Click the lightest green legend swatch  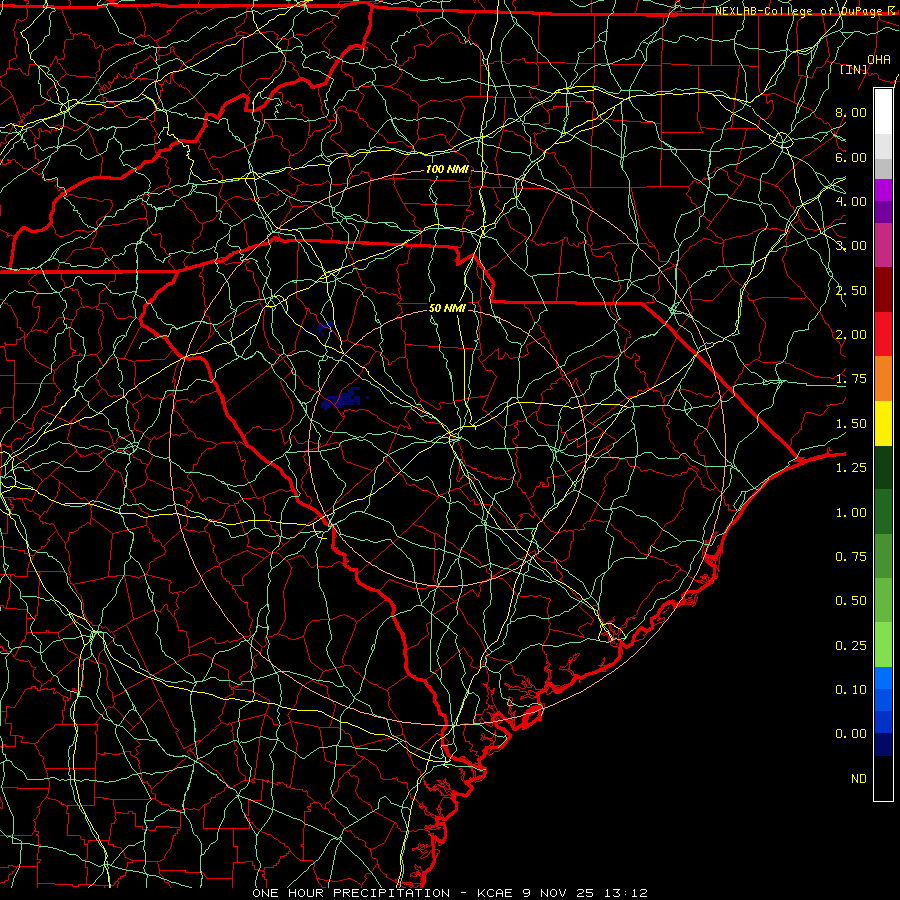(x=883, y=645)
